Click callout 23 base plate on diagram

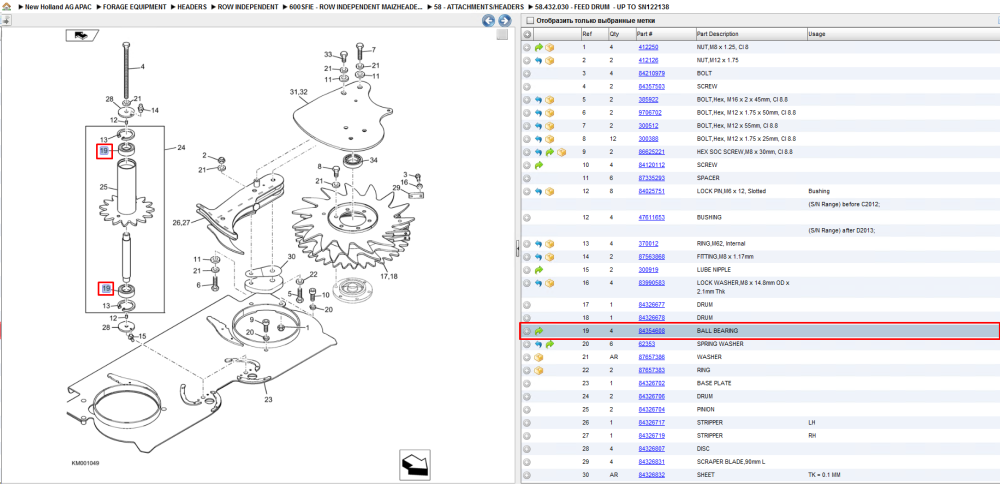268,400
